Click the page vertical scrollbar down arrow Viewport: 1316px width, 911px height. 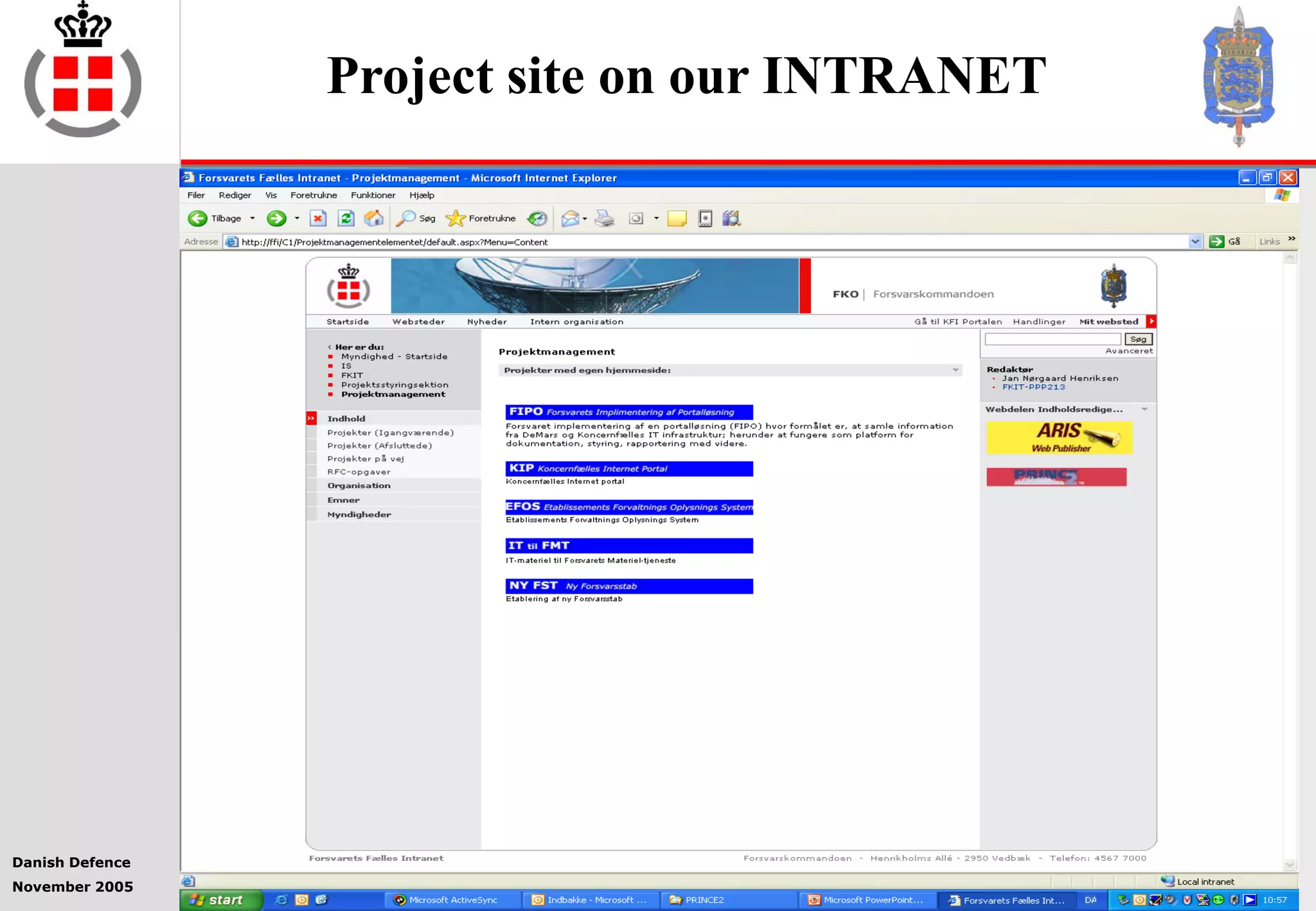(1290, 865)
